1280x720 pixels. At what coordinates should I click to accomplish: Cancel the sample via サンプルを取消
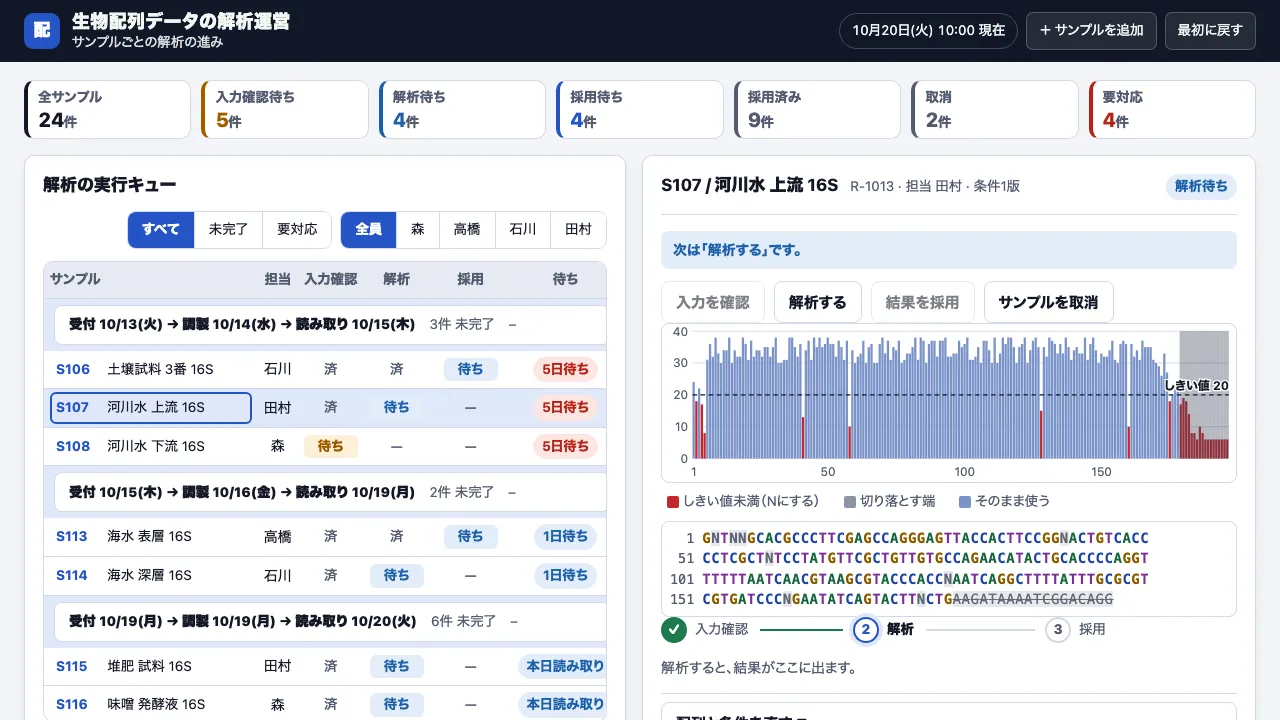(x=1048, y=302)
